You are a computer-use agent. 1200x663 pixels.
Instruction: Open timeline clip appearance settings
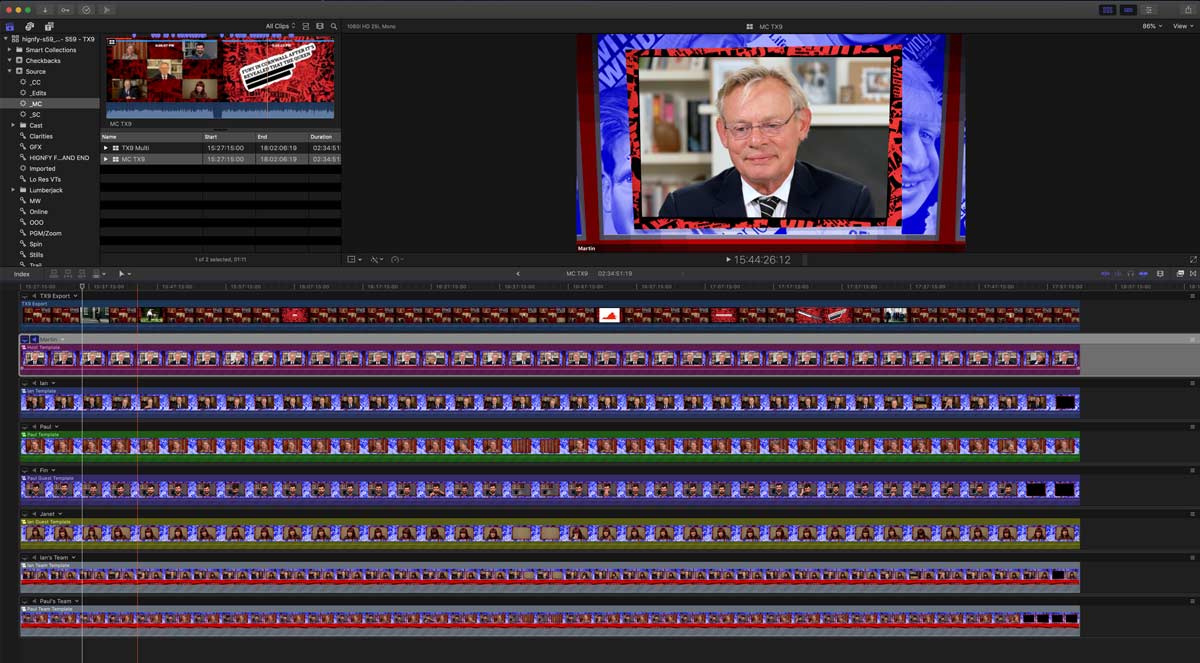coord(1160,273)
